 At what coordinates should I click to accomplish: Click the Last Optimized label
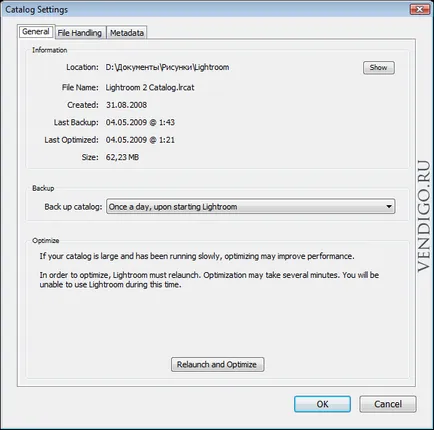point(72,140)
